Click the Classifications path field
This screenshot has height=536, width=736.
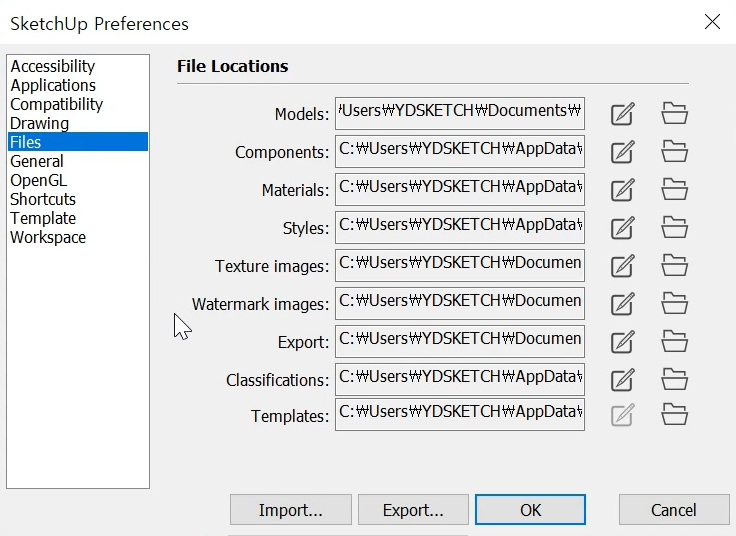460,379
